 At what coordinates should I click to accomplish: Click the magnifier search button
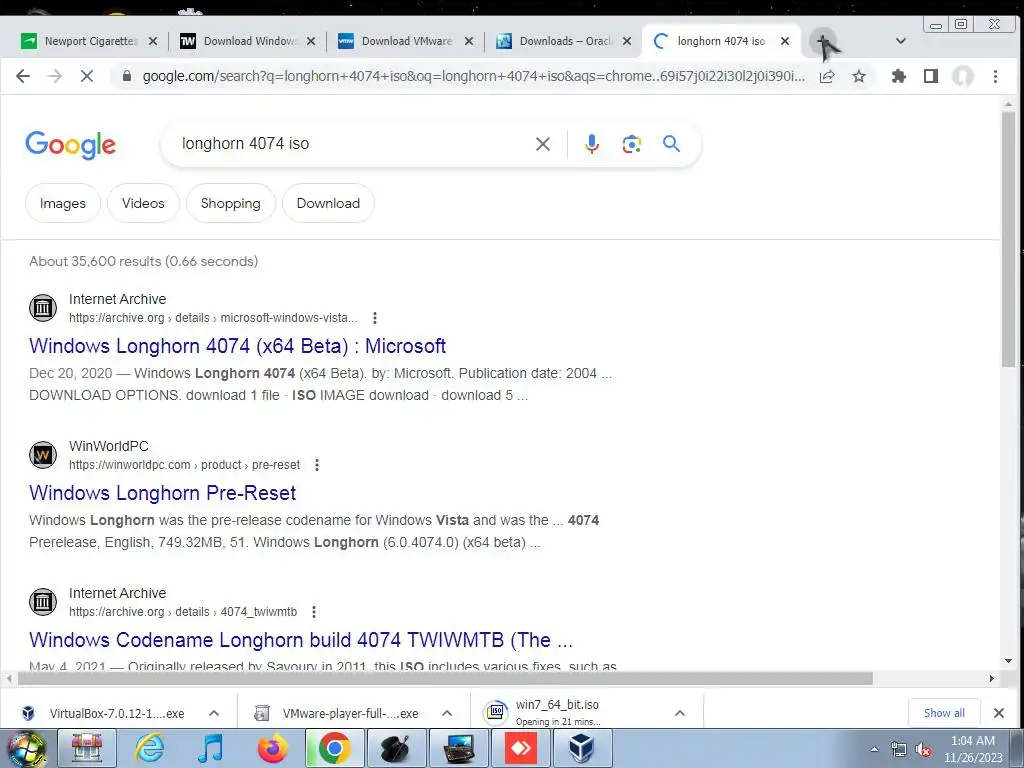[x=671, y=144]
